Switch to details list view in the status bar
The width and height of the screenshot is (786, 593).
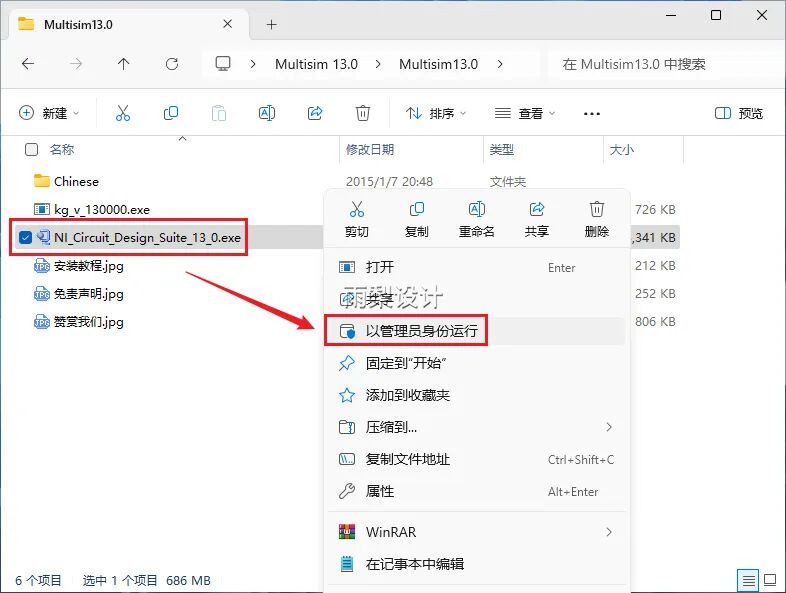pyautogui.click(x=748, y=580)
